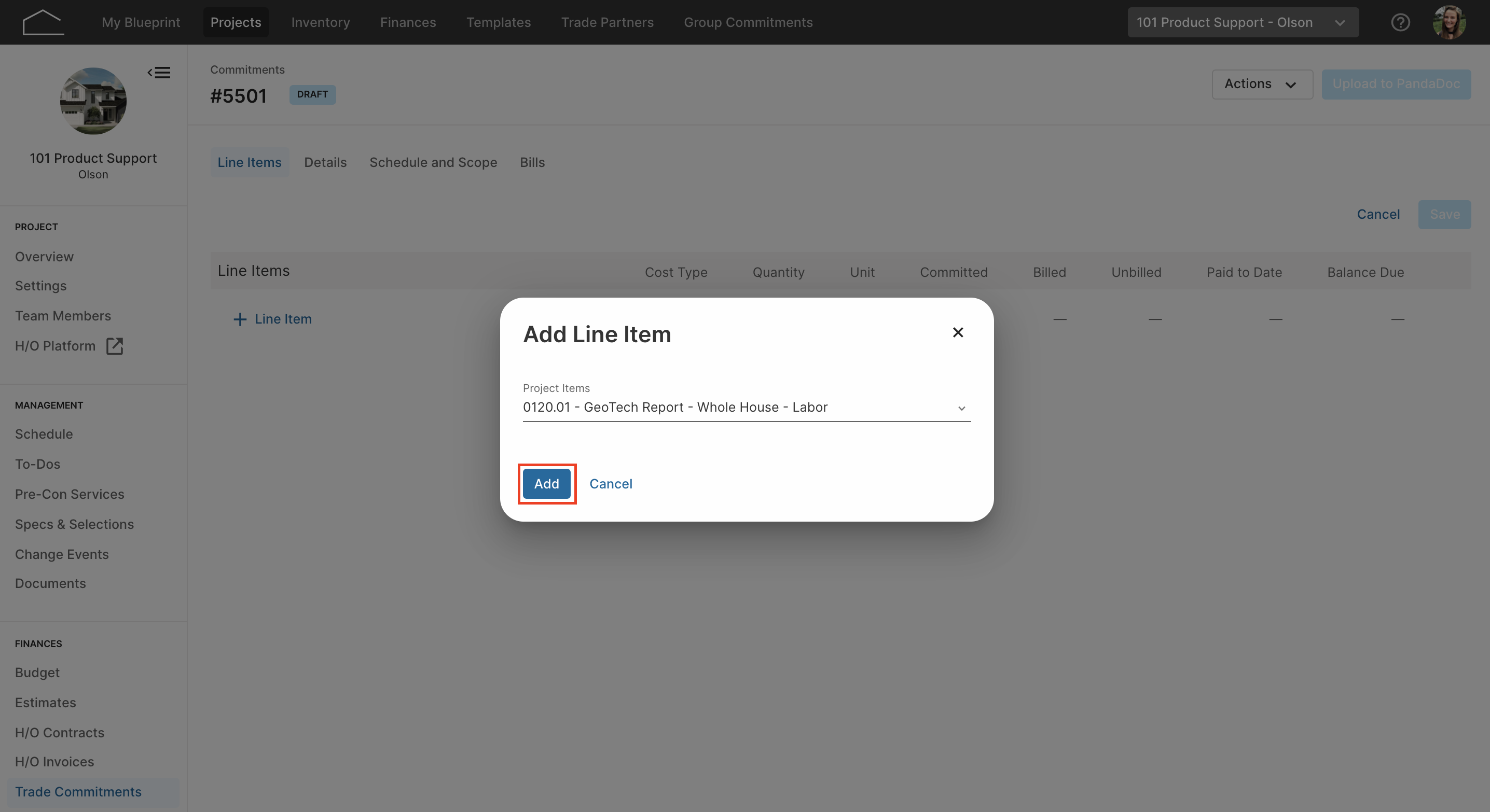Open Finances in the top navigation
Image resolution: width=1490 pixels, height=812 pixels.
tap(408, 22)
